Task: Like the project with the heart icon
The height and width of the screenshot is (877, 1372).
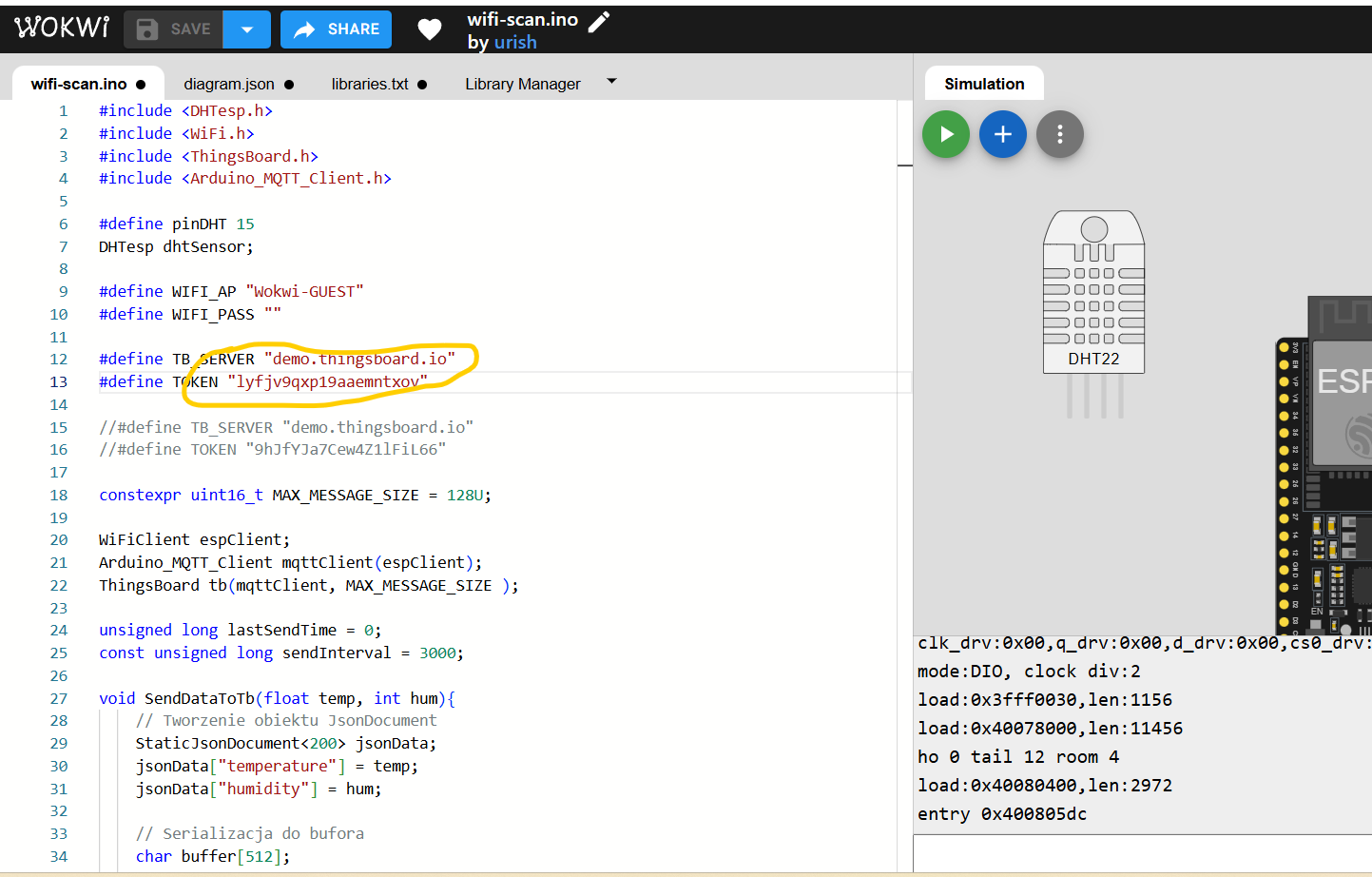Action: pos(430,29)
